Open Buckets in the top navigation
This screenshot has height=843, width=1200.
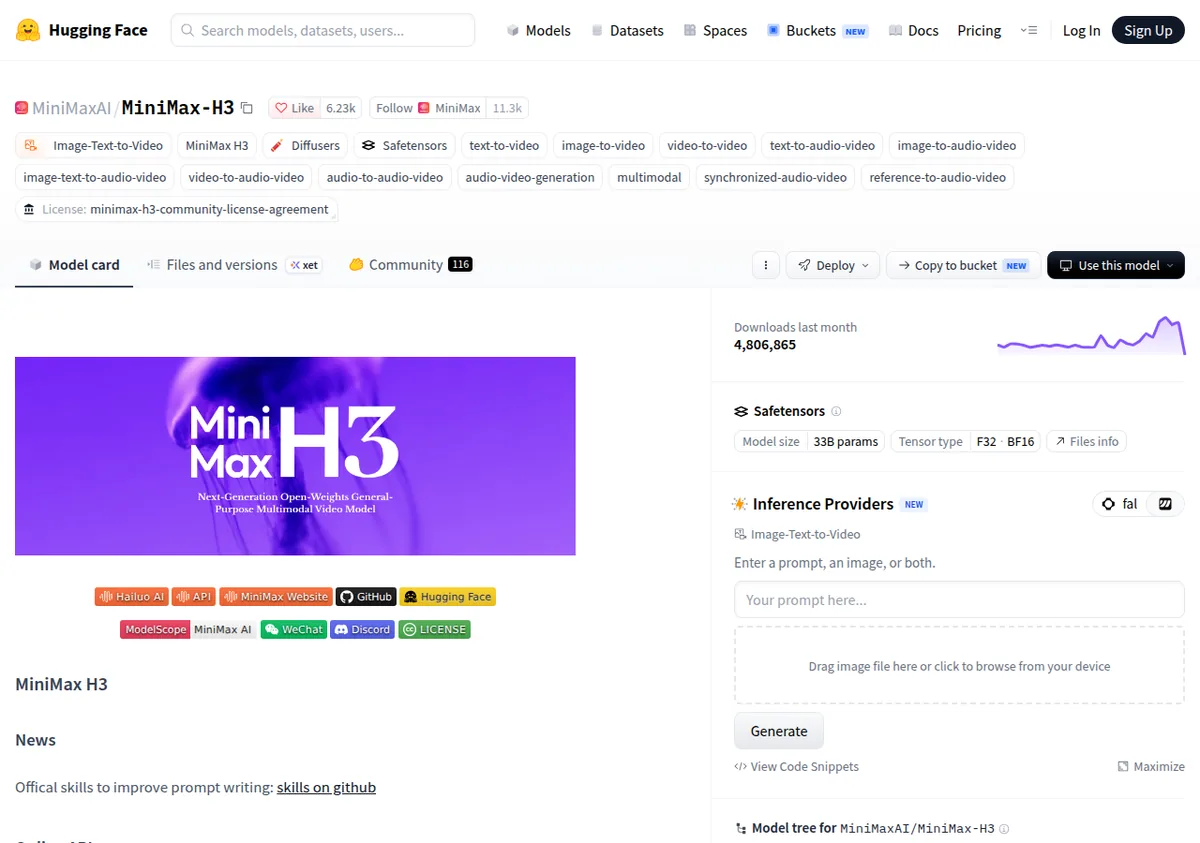coord(817,30)
